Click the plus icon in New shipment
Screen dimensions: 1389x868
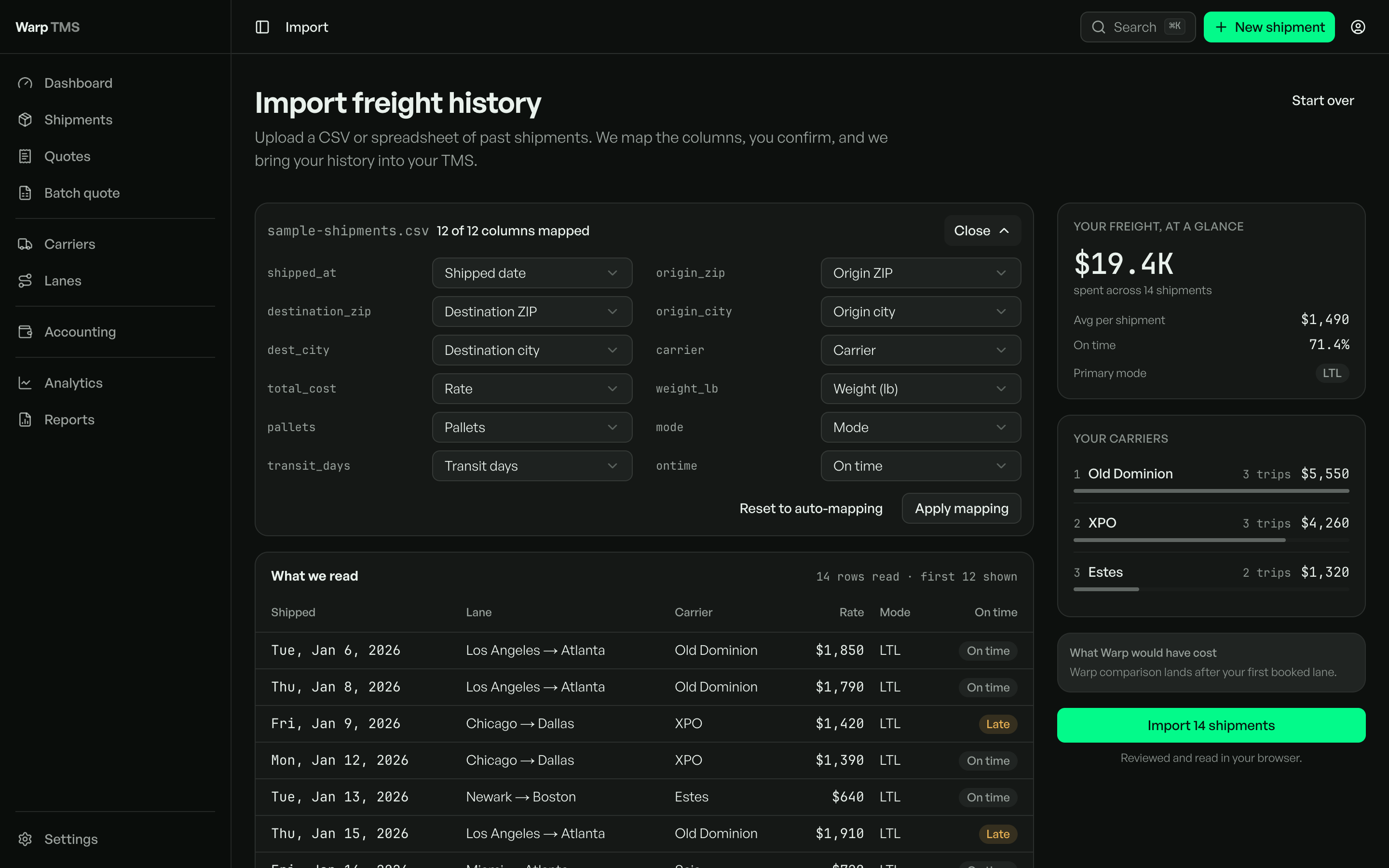point(1221,27)
